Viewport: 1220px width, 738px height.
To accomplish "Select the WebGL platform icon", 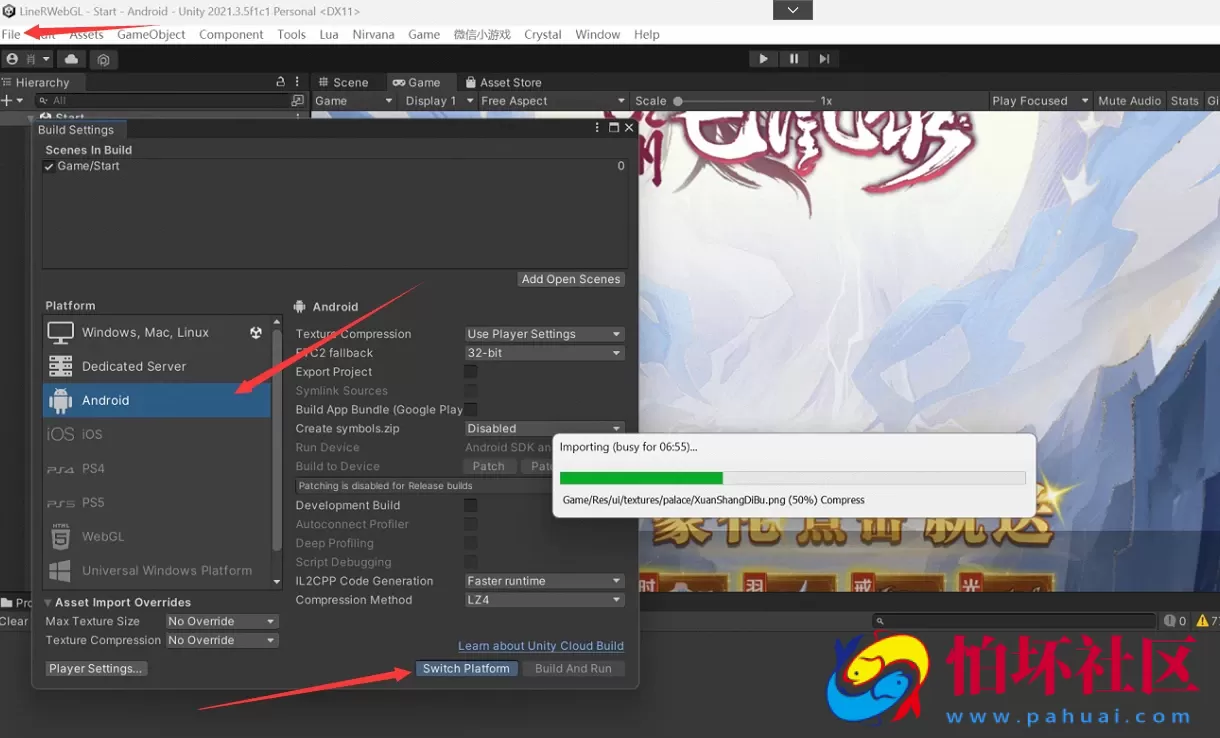I will coord(61,537).
